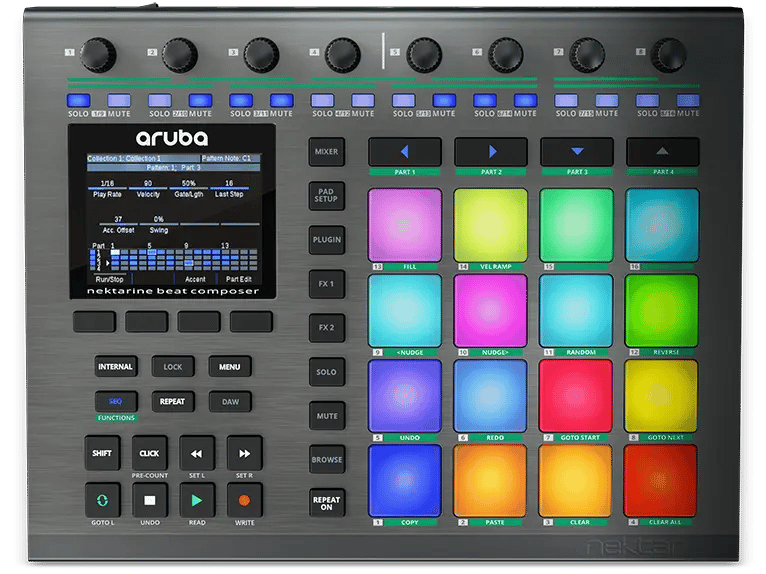Tap the REDO pad 6
The height and width of the screenshot is (574, 766).
point(490,396)
